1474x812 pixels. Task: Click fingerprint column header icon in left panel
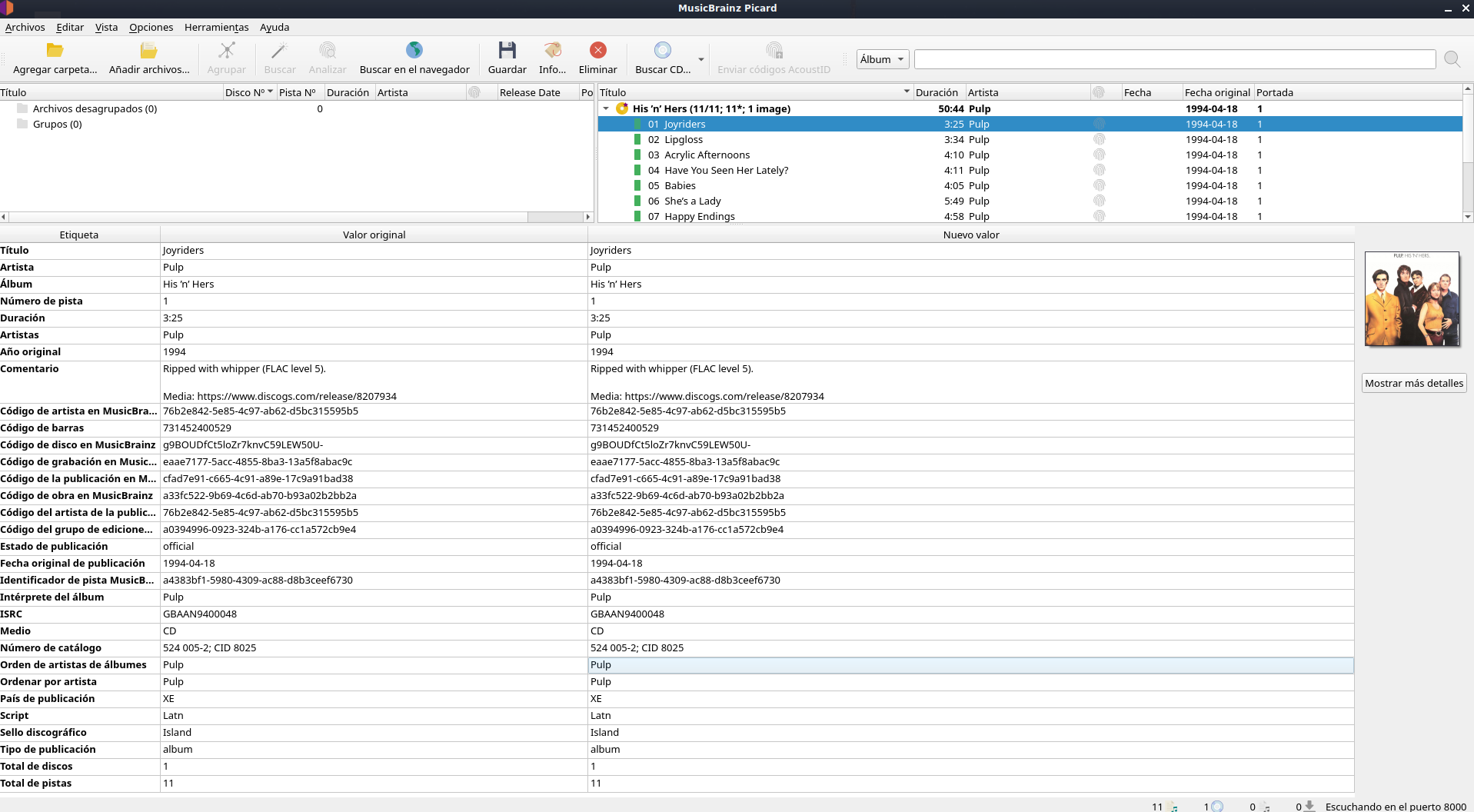point(474,92)
